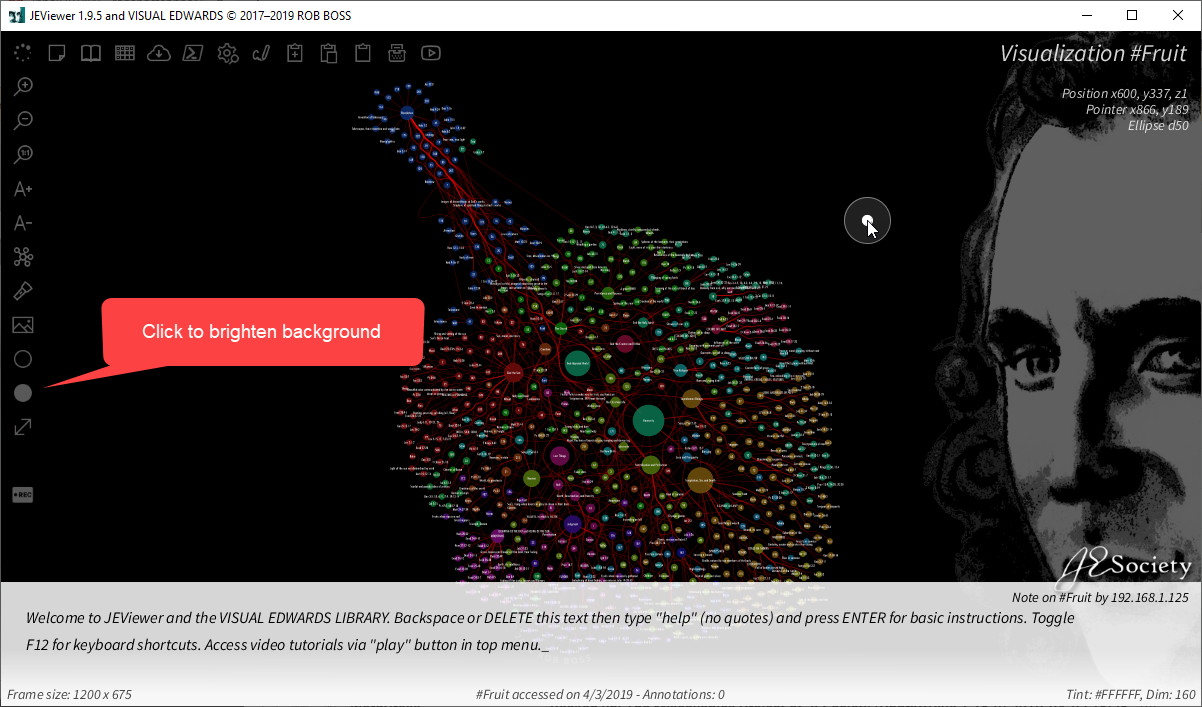The height and width of the screenshot is (707, 1202).
Task: Click 'Ellipse d50' readout
Action: (1157, 125)
